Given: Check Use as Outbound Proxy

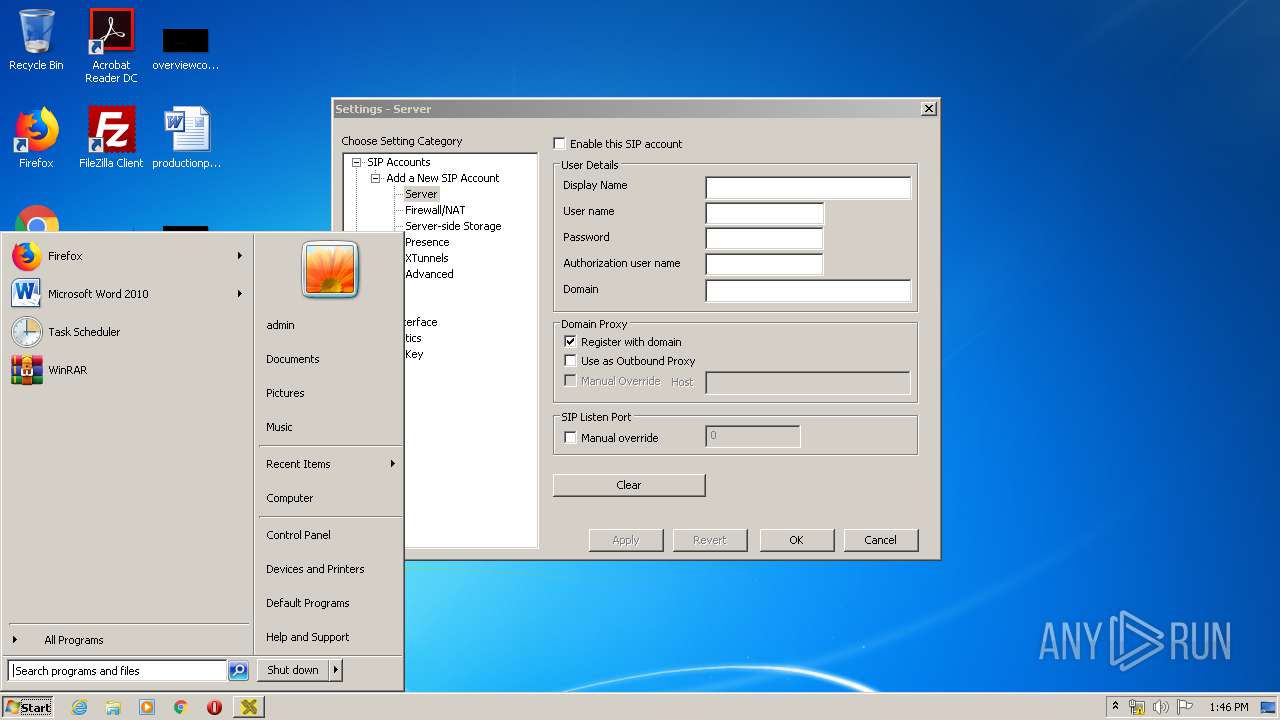Looking at the screenshot, I should point(570,361).
